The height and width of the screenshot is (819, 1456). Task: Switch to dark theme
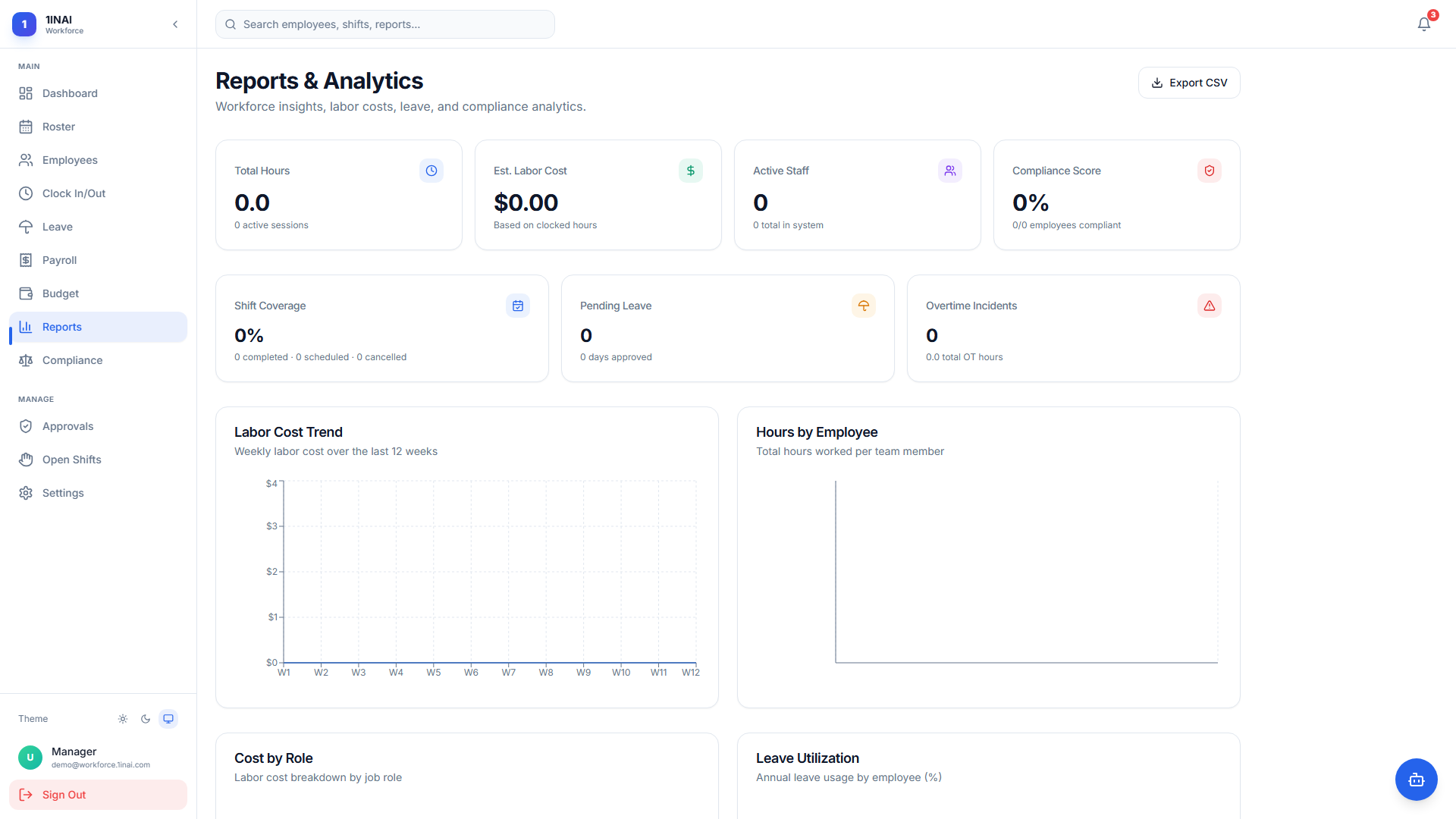click(146, 719)
